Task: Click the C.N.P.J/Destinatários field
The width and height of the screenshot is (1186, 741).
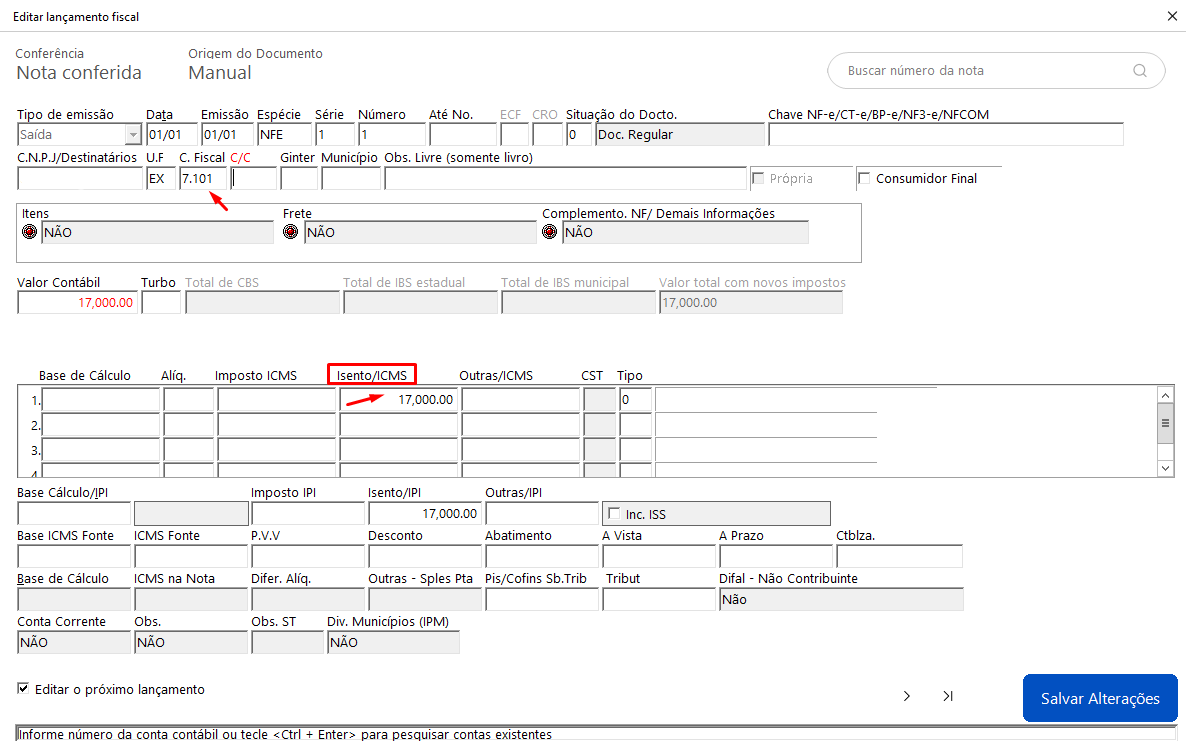Action: [x=79, y=178]
